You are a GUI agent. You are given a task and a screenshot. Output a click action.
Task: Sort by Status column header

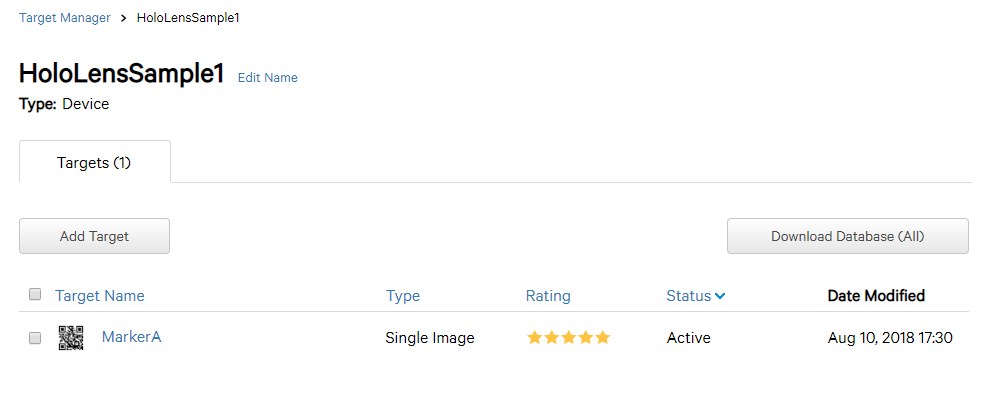tap(688, 296)
